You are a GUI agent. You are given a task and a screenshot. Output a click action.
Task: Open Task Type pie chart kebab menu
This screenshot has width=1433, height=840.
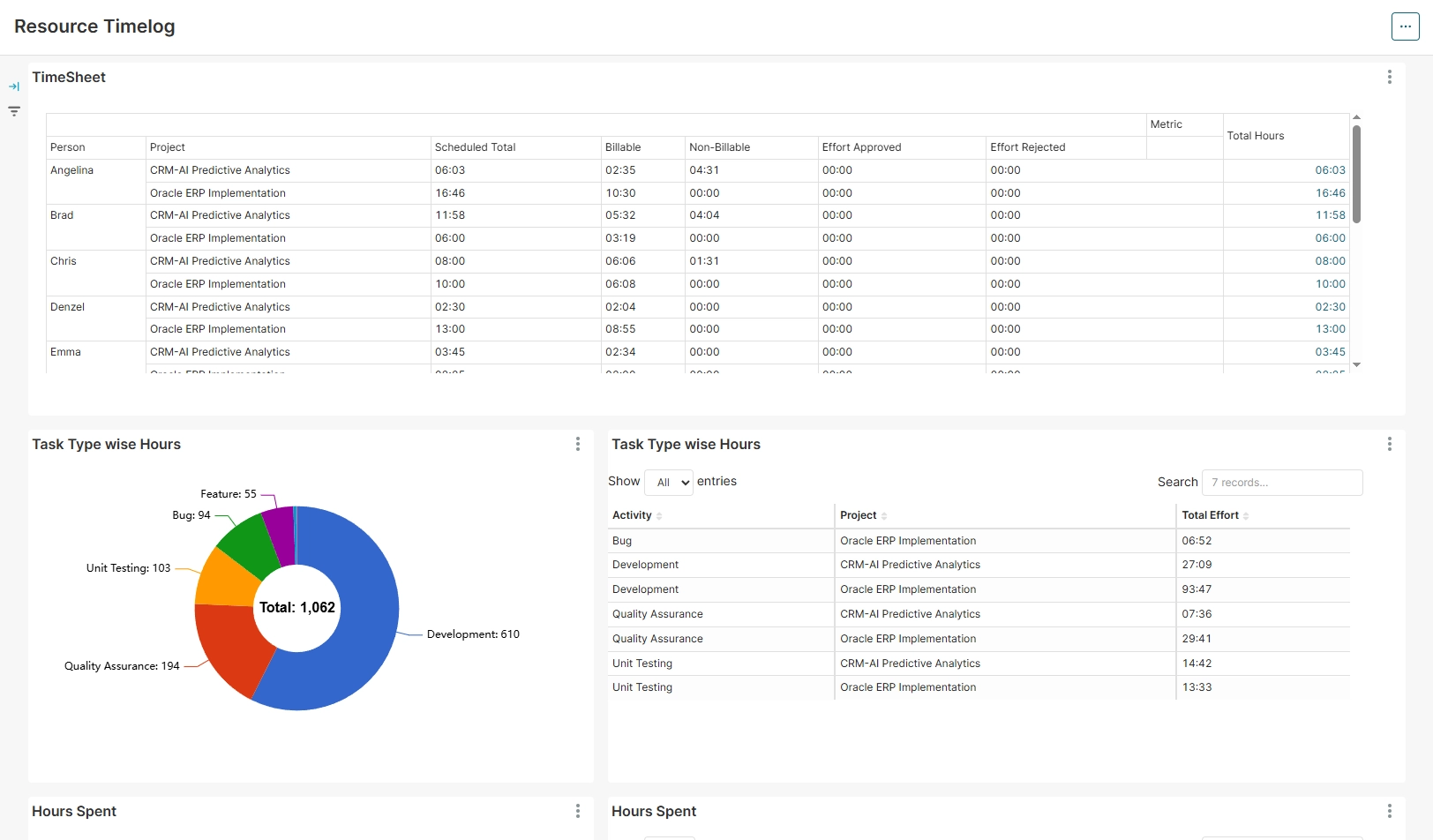click(577, 445)
